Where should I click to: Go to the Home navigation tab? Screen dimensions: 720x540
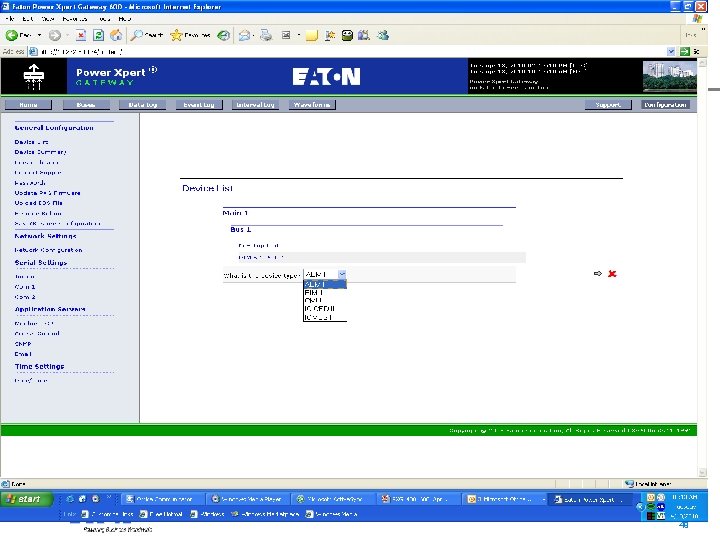[28, 105]
